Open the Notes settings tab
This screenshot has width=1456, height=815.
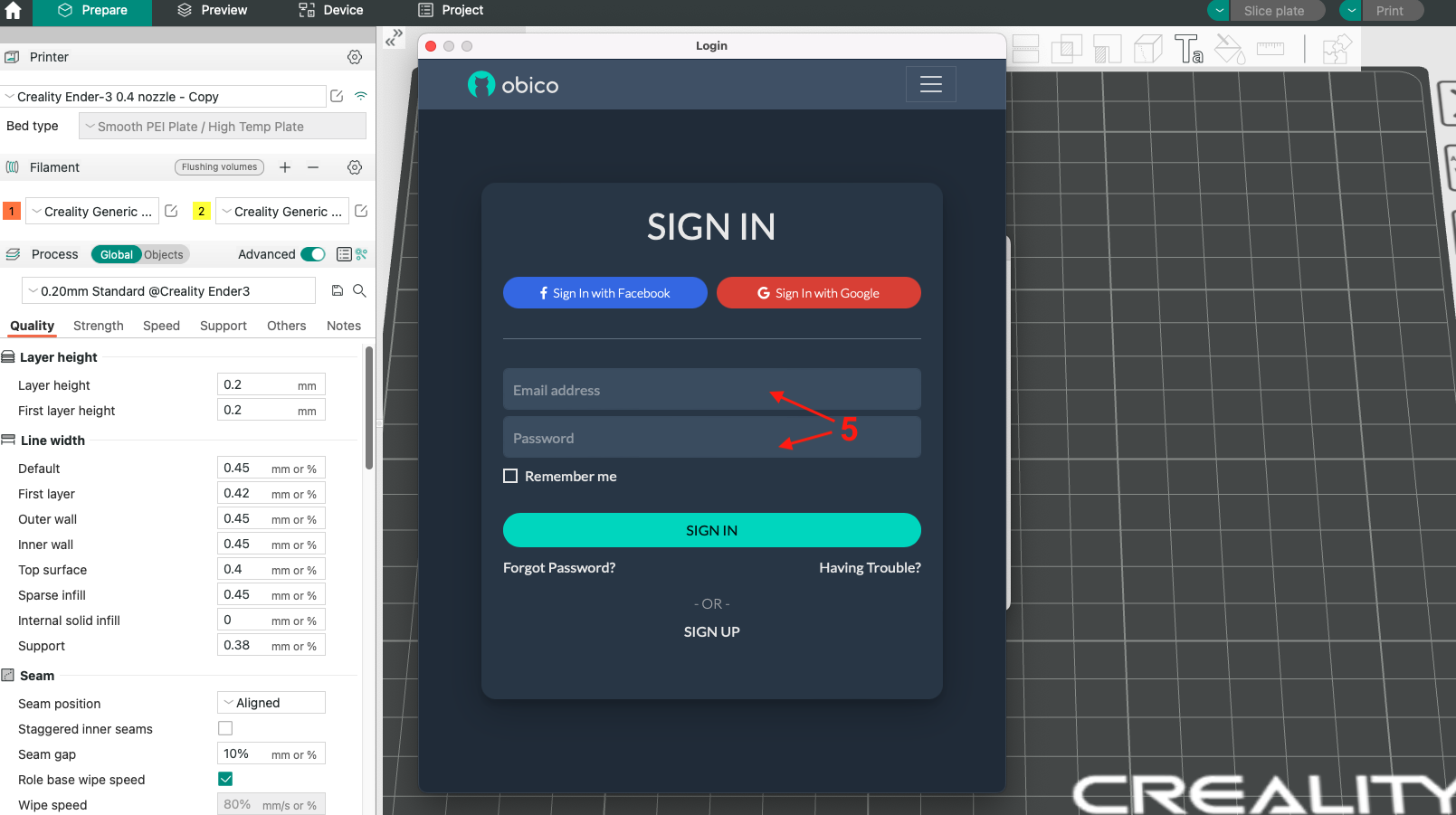click(x=344, y=326)
